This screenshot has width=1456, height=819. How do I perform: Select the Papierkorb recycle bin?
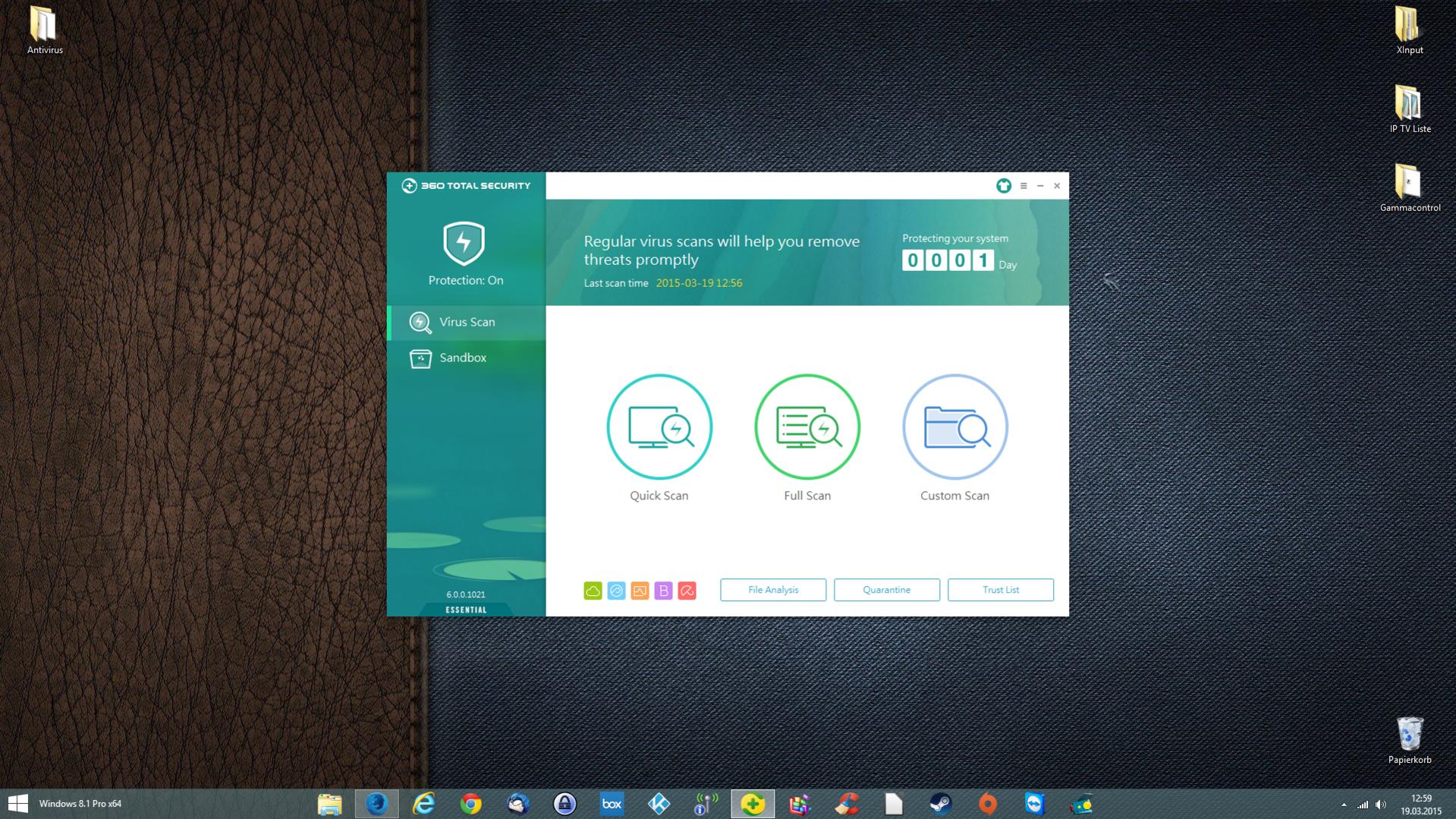pos(1410,739)
